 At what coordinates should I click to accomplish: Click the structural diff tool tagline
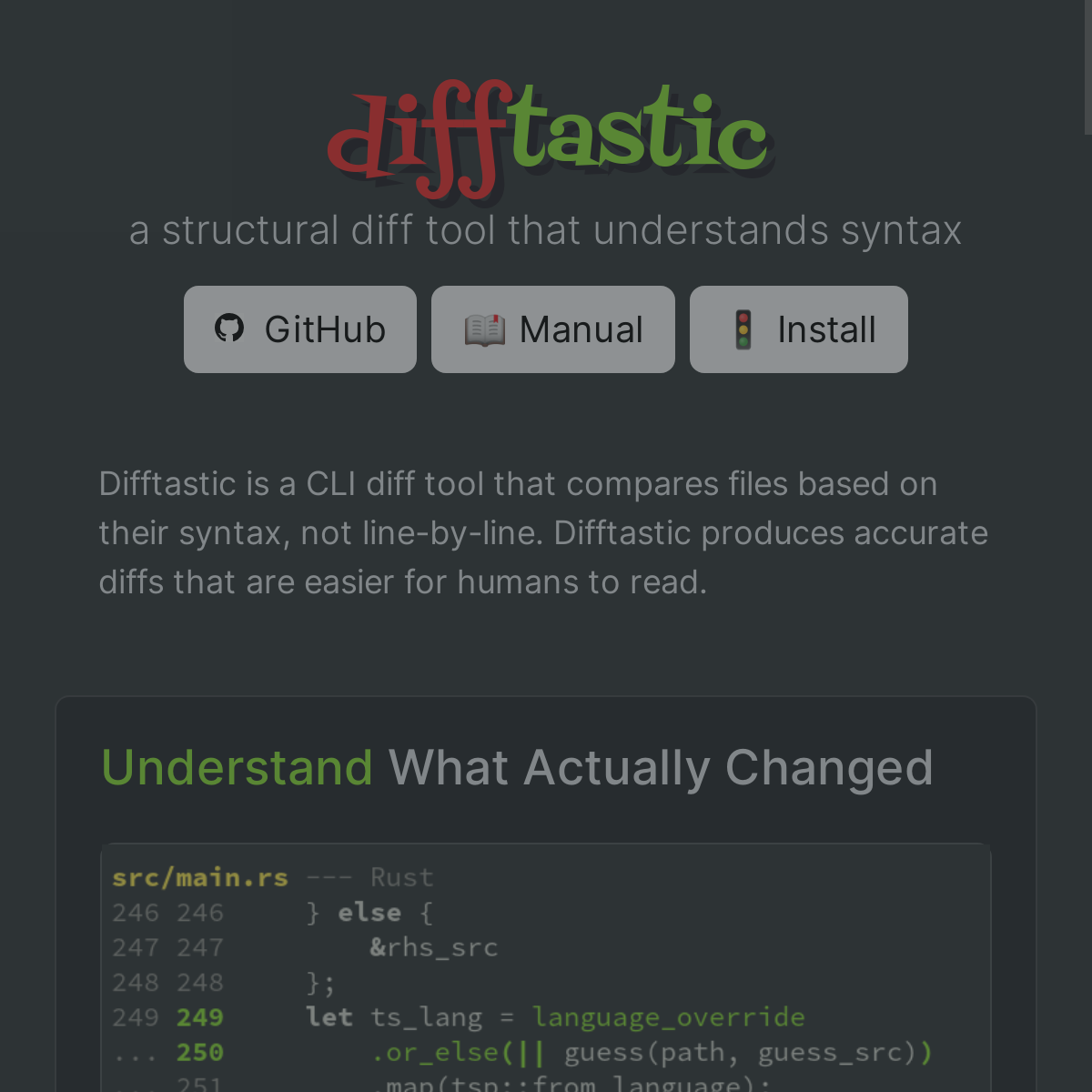pos(545,230)
